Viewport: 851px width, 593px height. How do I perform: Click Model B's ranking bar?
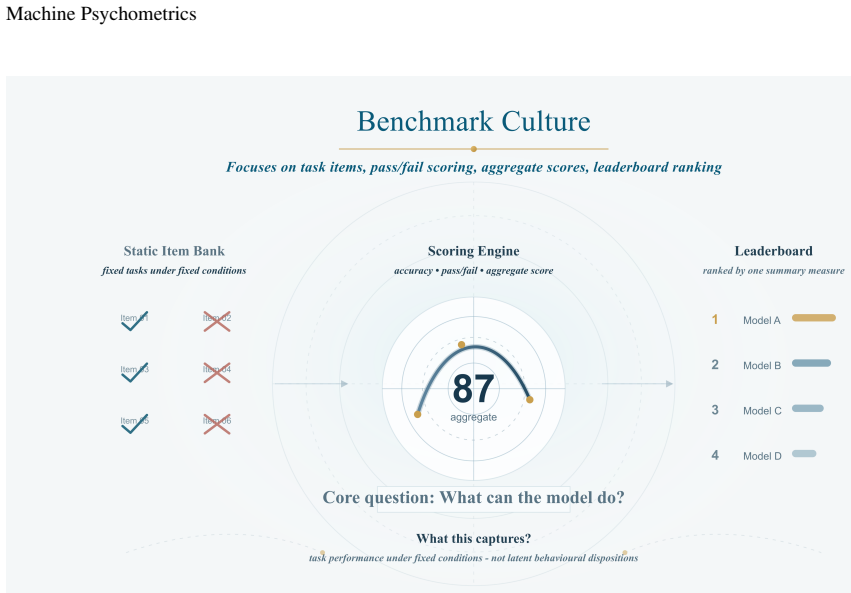[811, 363]
